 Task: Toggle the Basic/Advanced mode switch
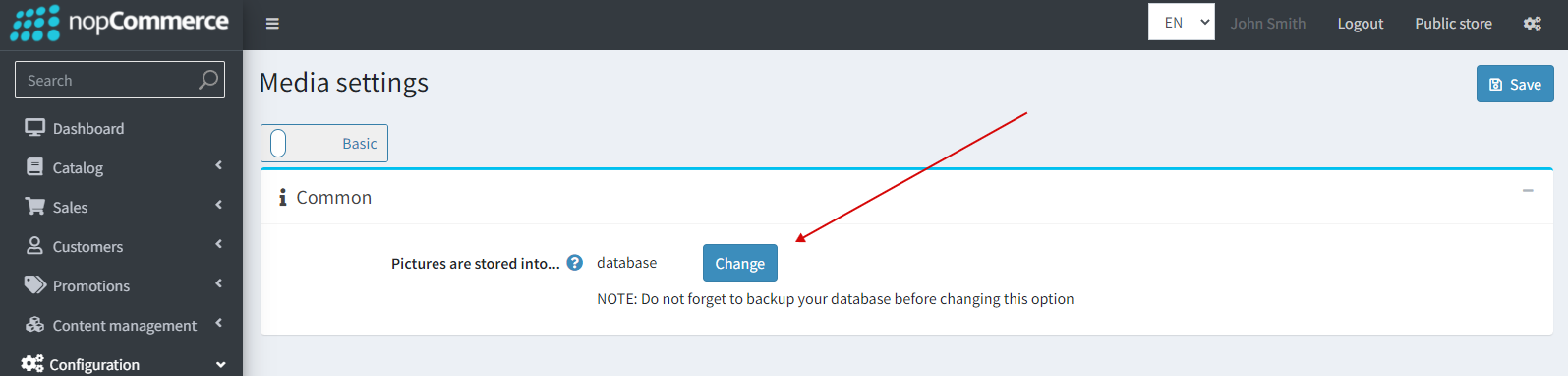click(x=324, y=143)
